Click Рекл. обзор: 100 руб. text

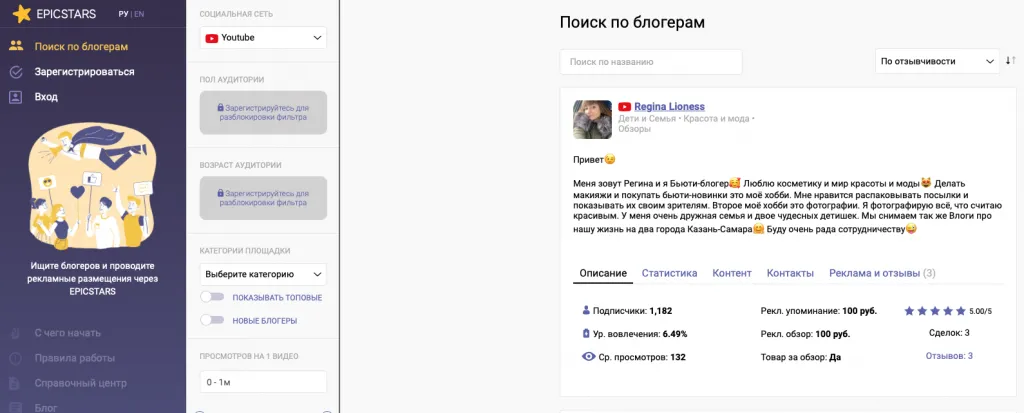pyautogui.click(x=805, y=334)
